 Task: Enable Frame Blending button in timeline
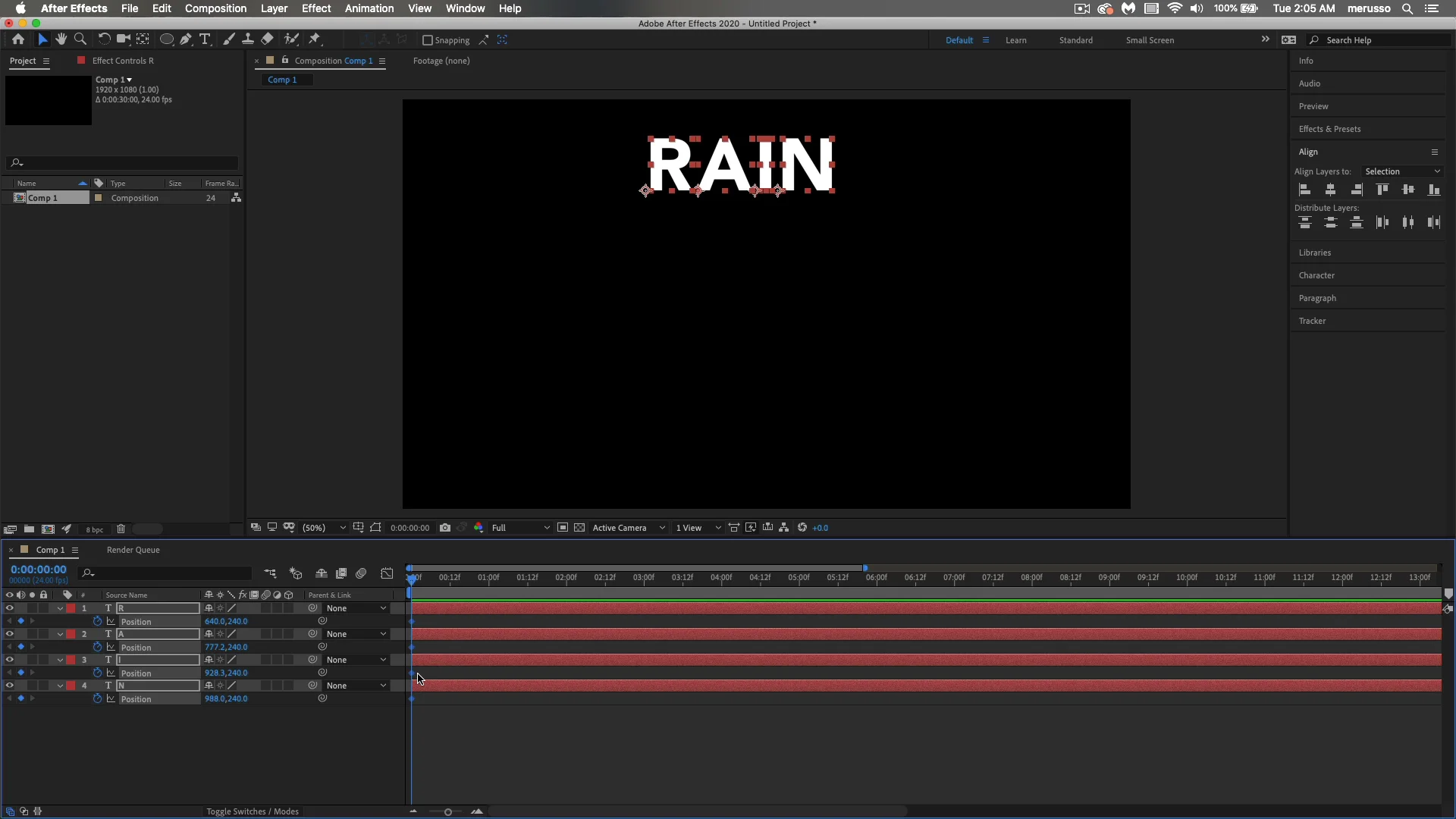point(341,573)
